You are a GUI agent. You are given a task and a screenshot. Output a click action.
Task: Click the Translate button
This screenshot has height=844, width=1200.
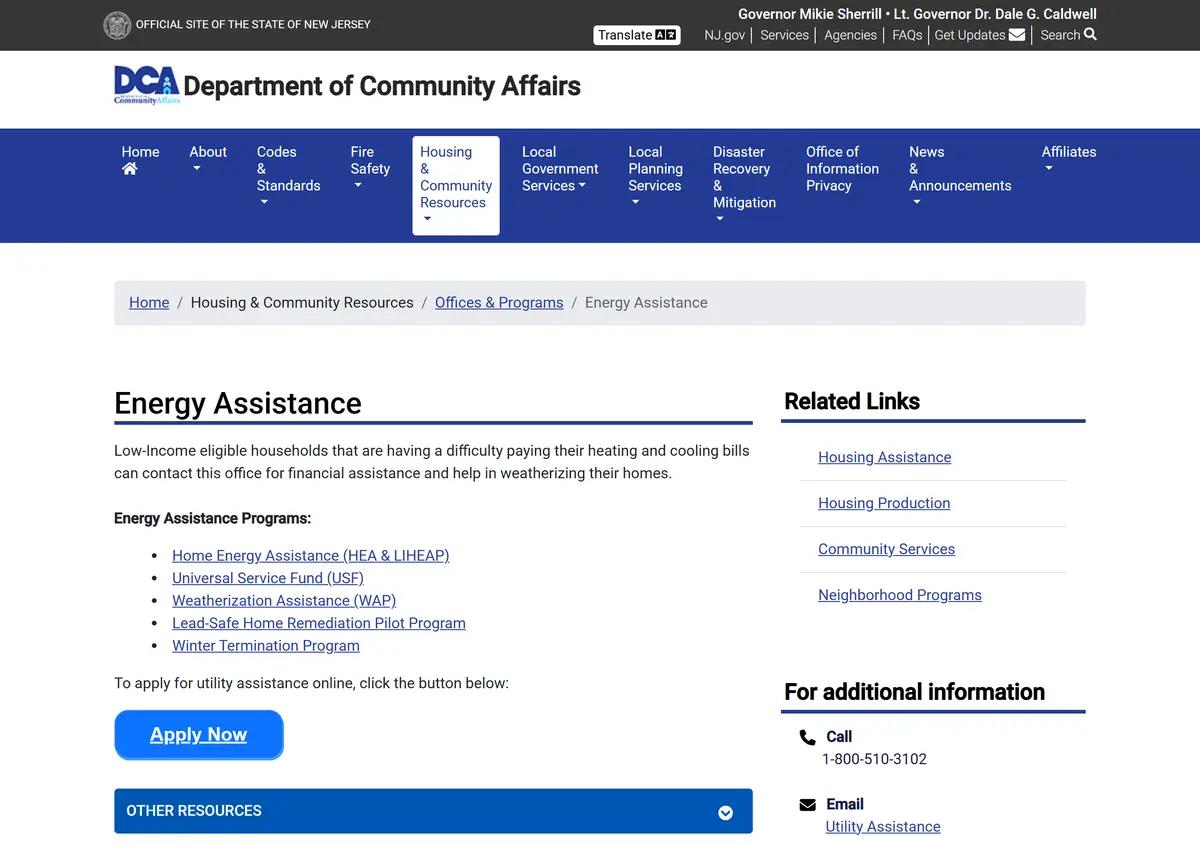[637, 35]
